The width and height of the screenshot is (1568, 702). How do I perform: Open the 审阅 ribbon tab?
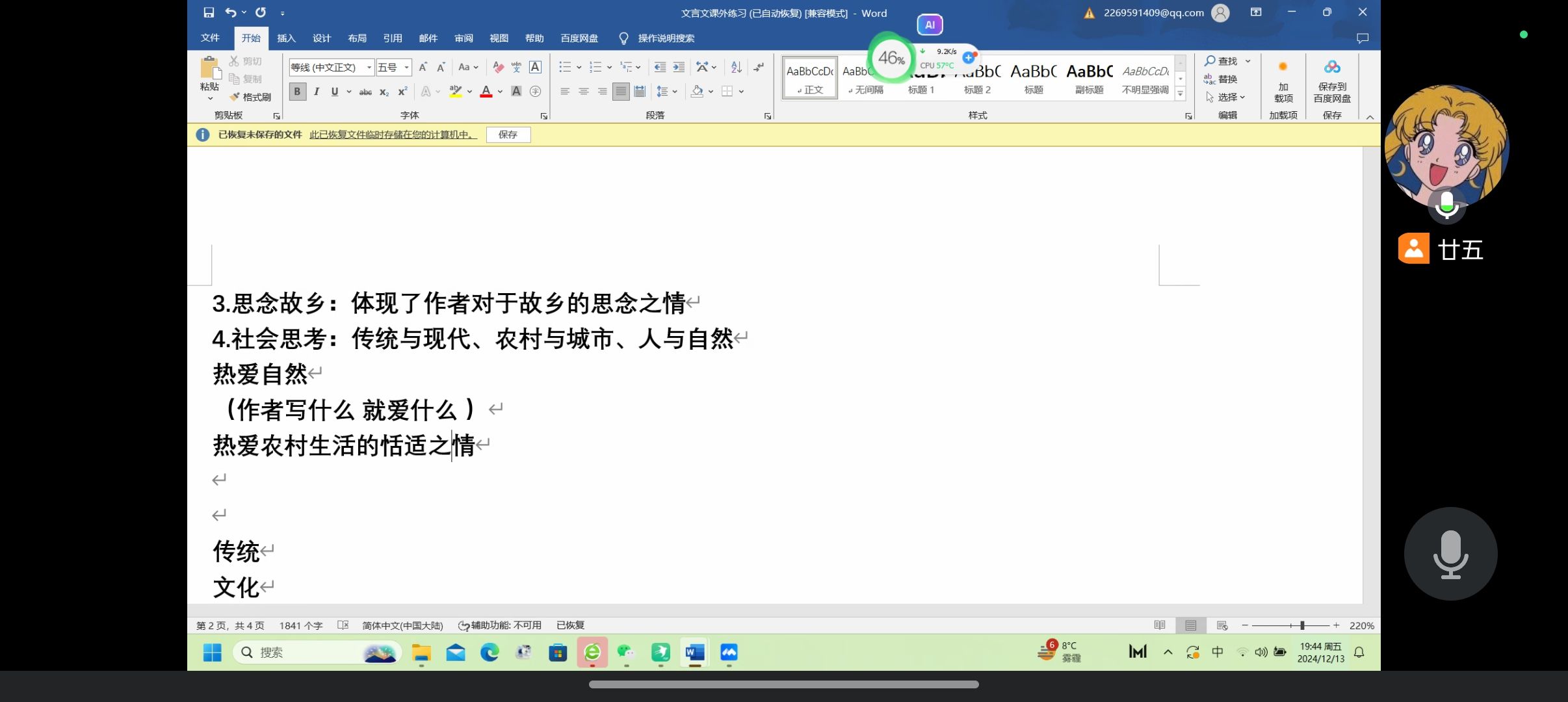(464, 38)
